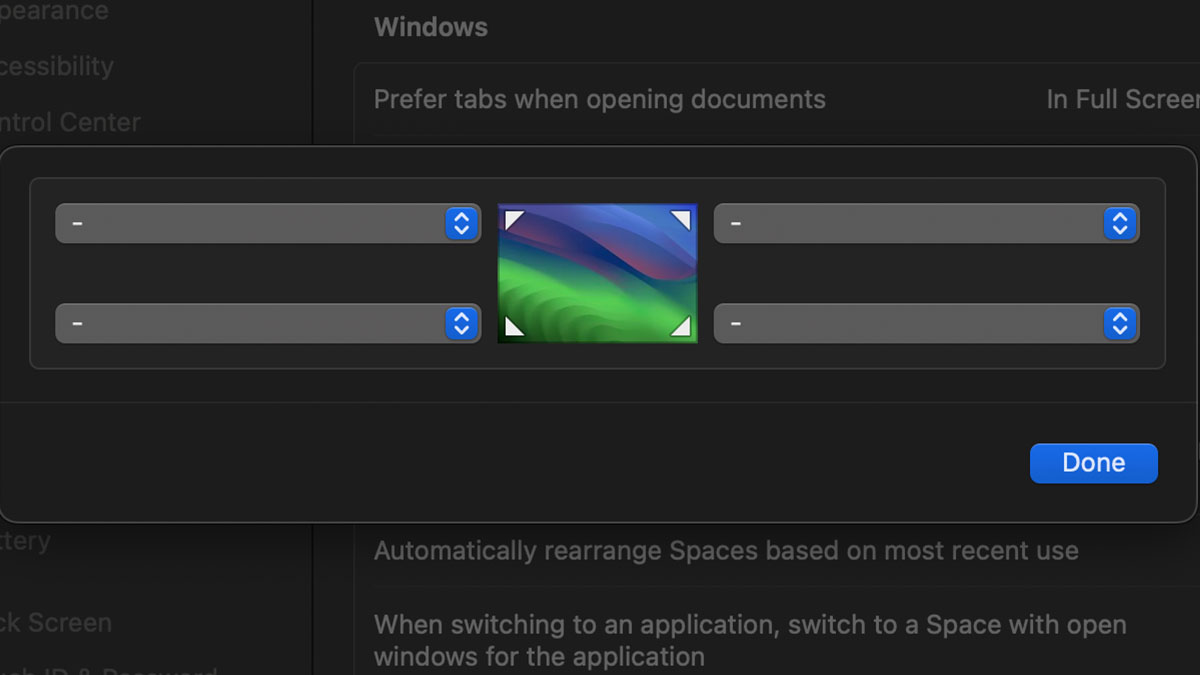The image size is (1200, 675).
Task: Click the desktop wallpaper preview thumbnail
Action: (x=597, y=272)
